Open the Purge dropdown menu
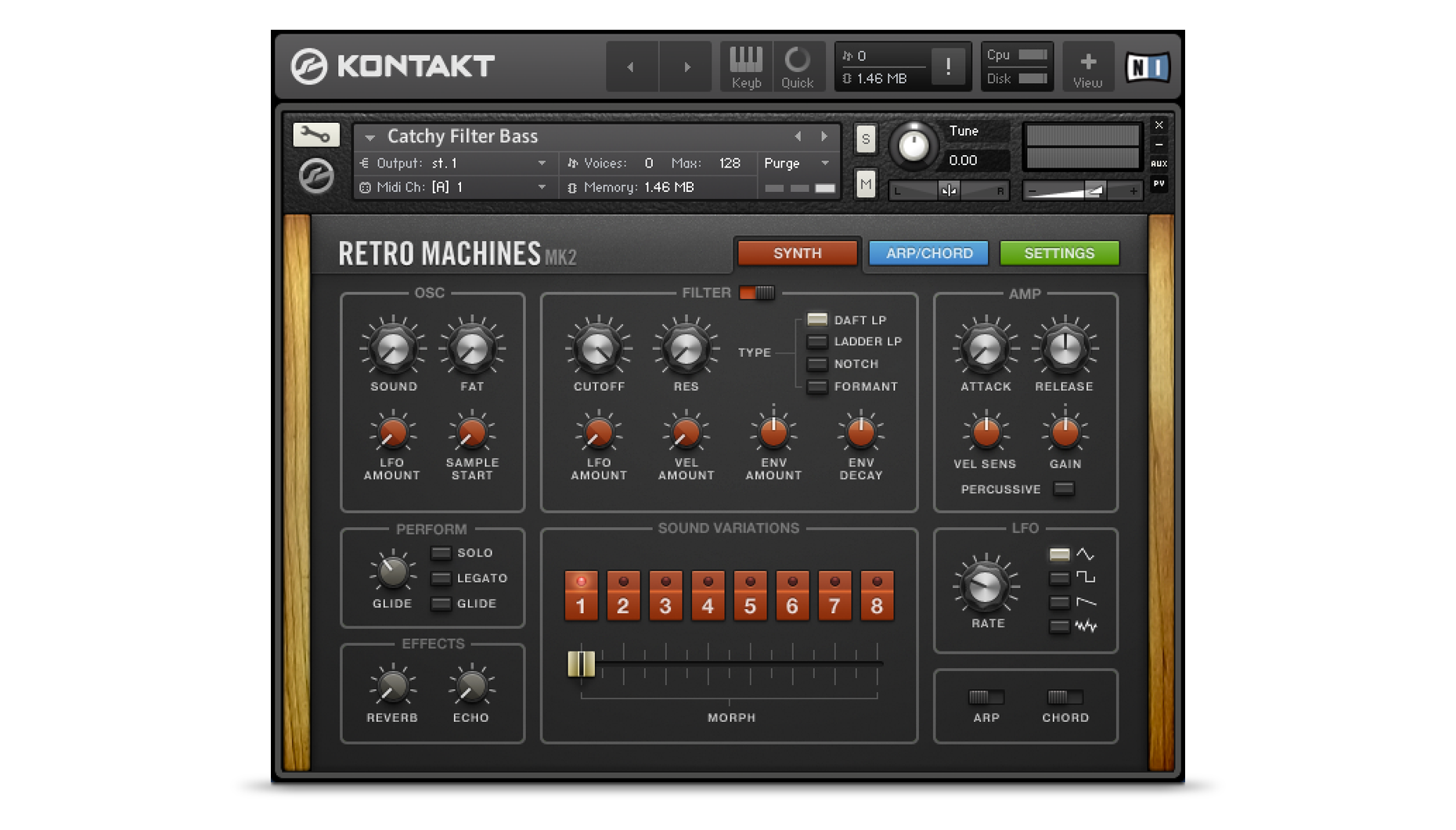The width and height of the screenshot is (1456, 830). coord(824,164)
